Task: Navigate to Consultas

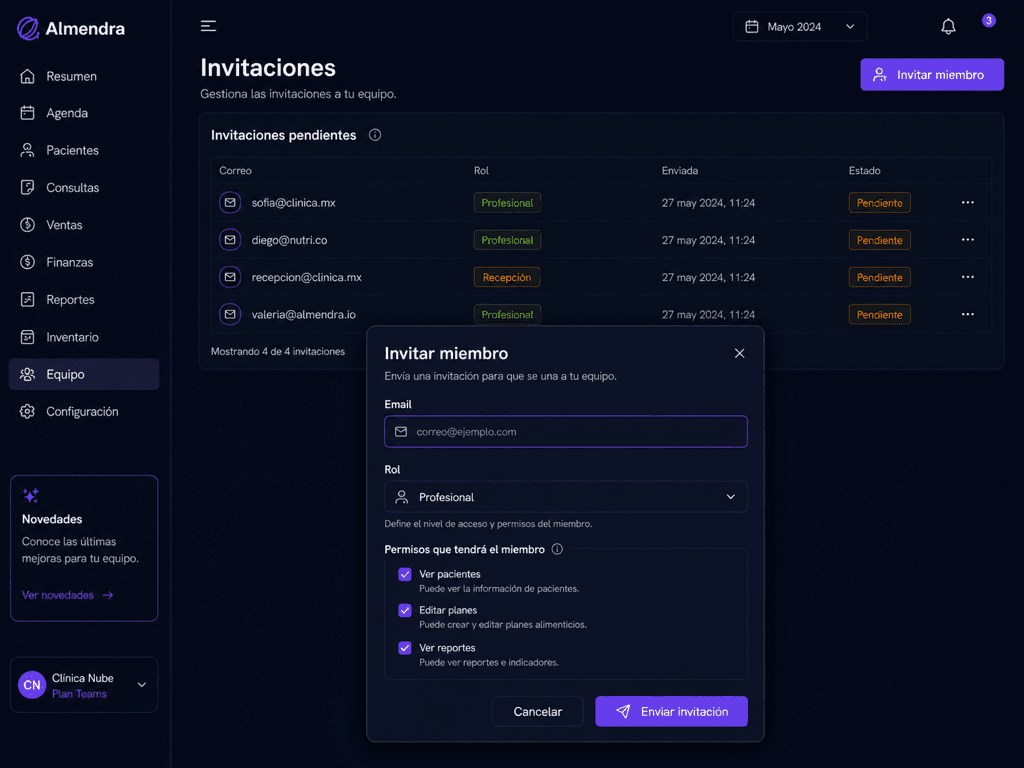Action: 84,187
